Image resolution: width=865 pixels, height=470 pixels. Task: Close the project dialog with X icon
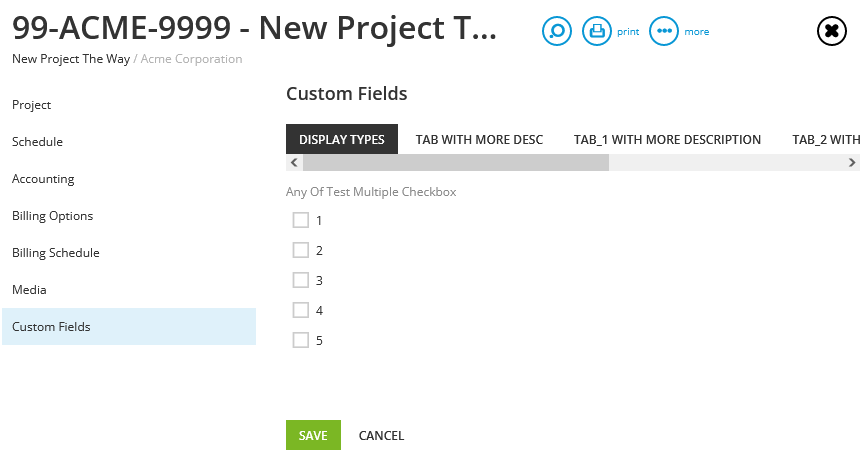pyautogui.click(x=831, y=31)
